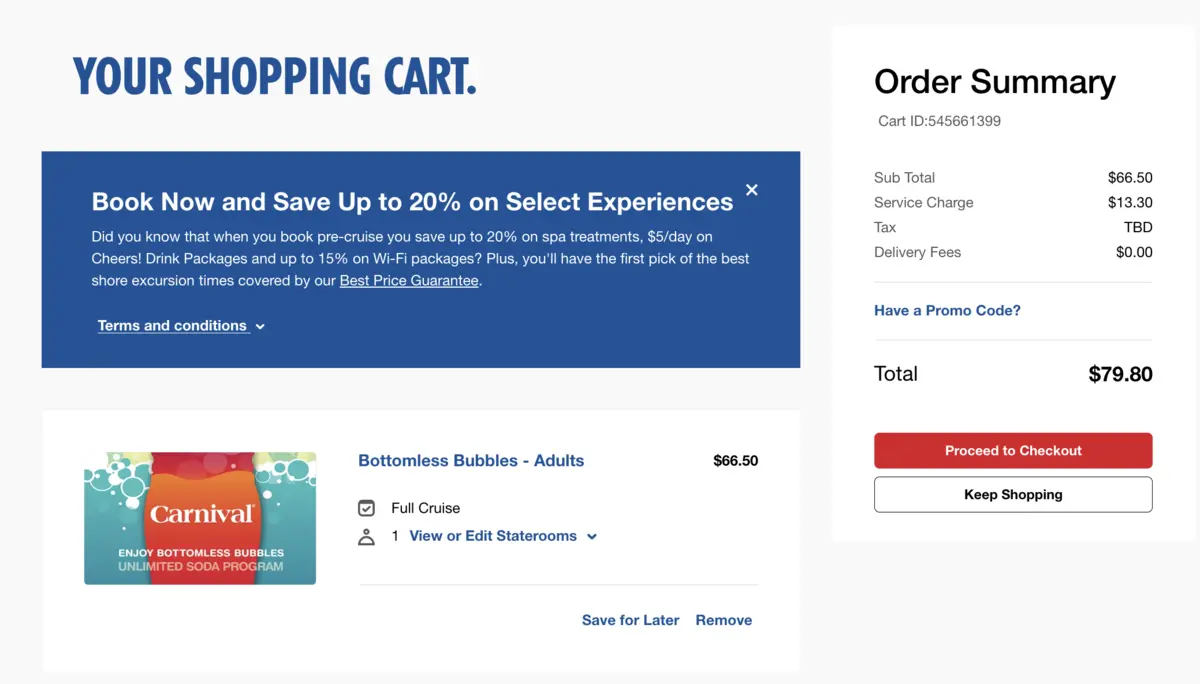
Task: Click the item price $66.50 beside the title
Action: coord(735,461)
